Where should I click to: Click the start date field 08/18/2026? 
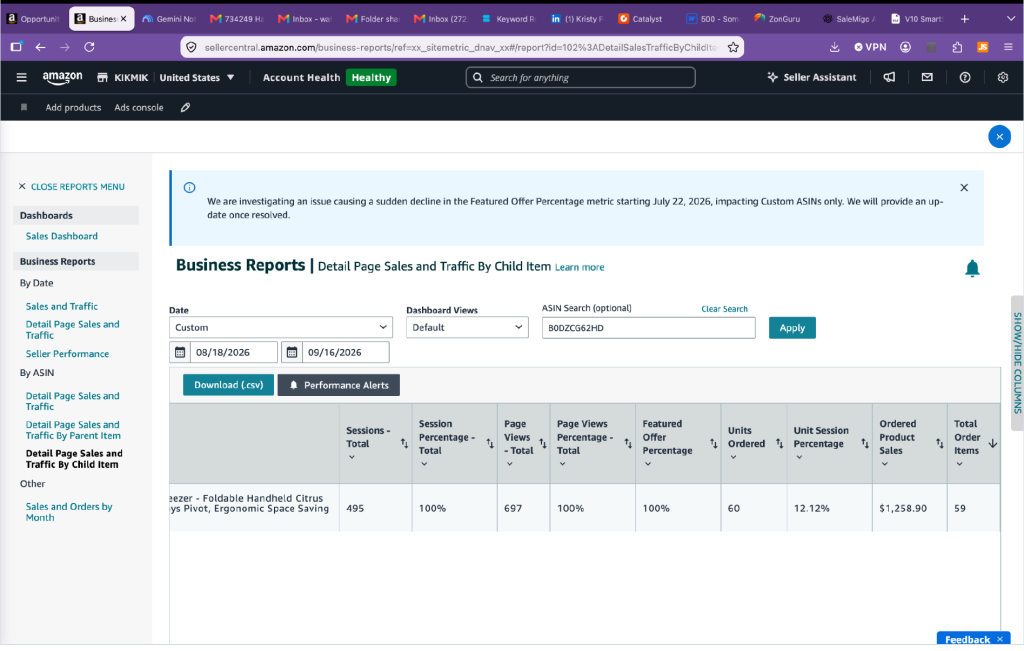pyautogui.click(x=233, y=353)
